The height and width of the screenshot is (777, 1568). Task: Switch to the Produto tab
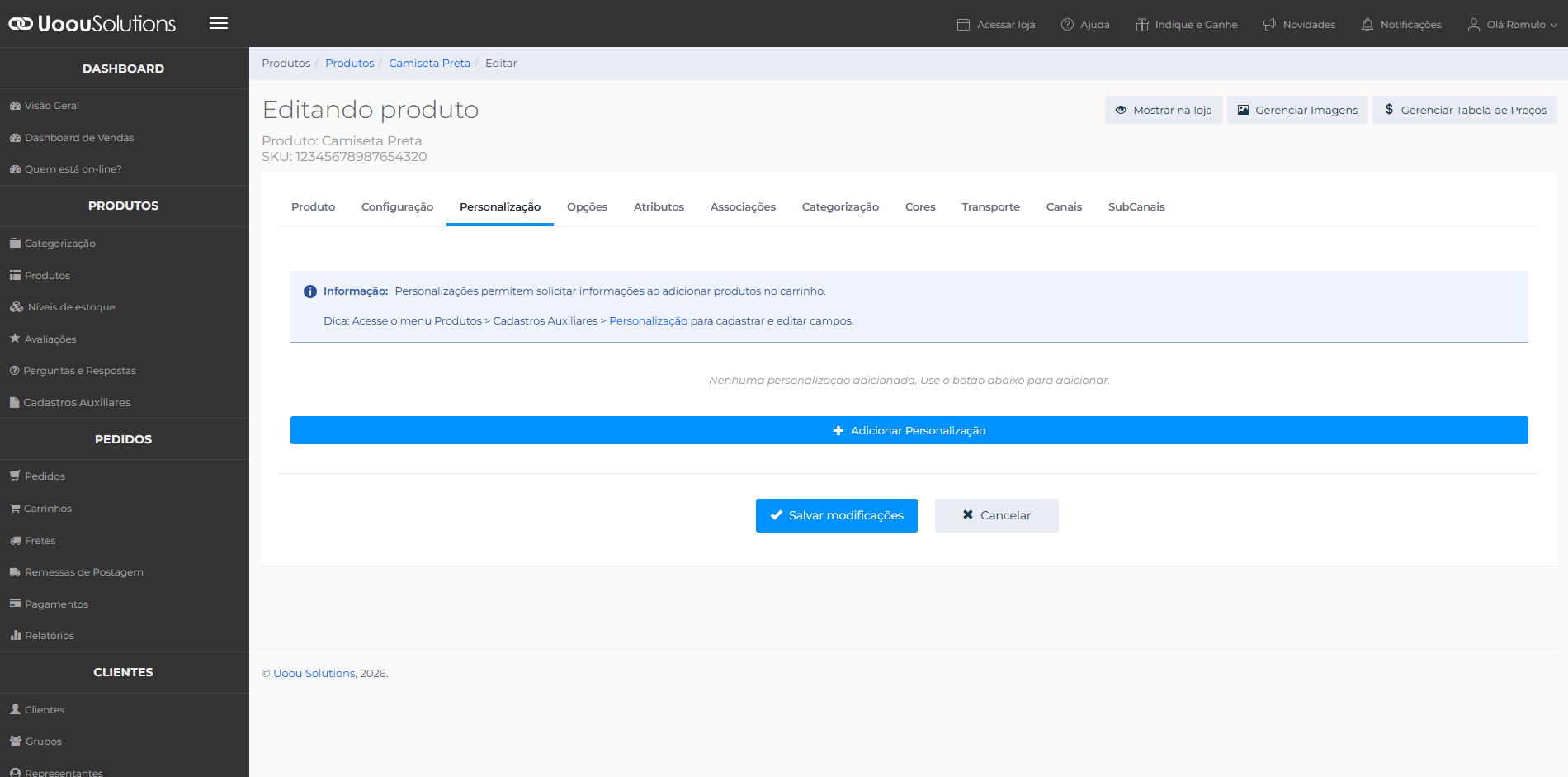[x=313, y=207]
